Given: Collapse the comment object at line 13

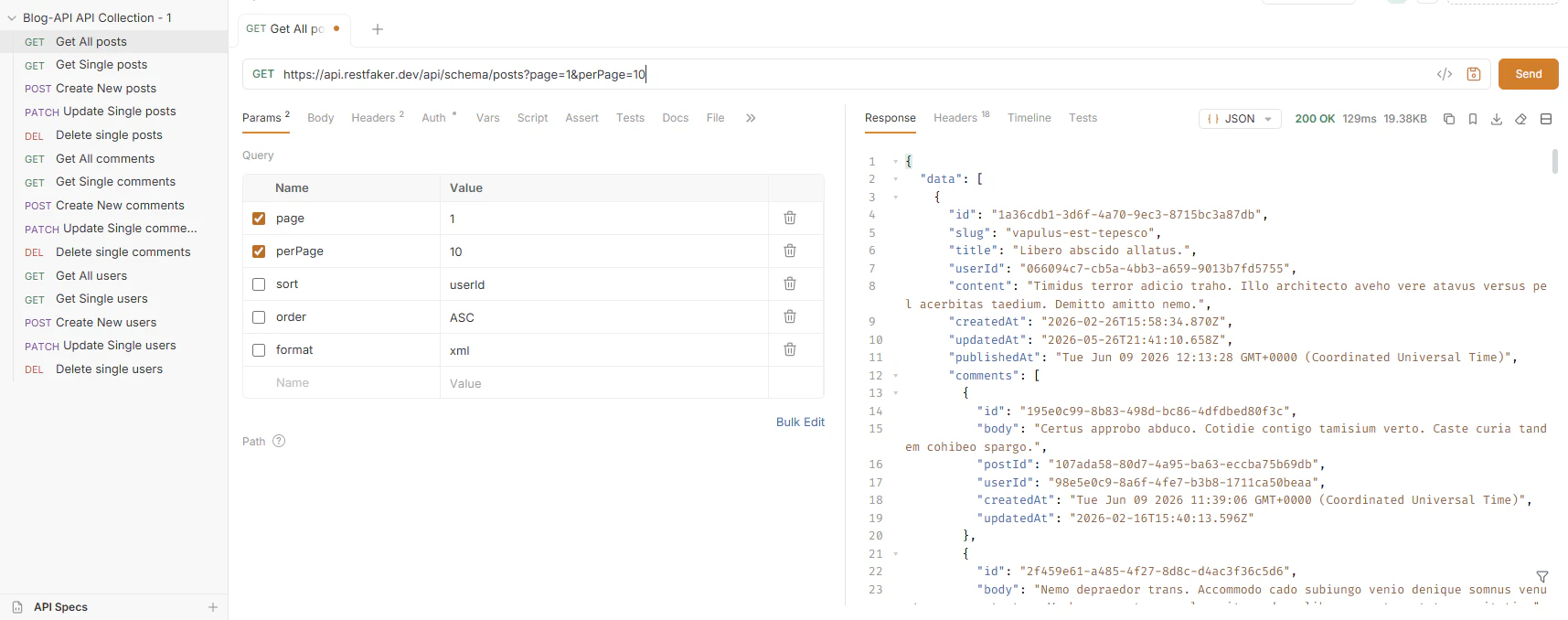Looking at the screenshot, I should coord(895,393).
